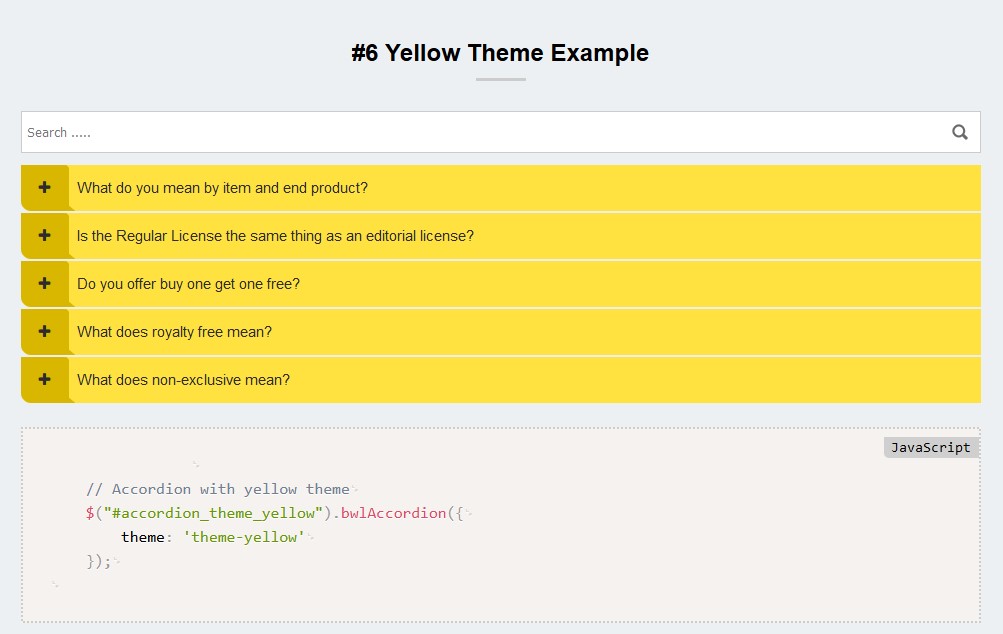Click the '#6 Yellow Theme Example' heading

(x=500, y=53)
